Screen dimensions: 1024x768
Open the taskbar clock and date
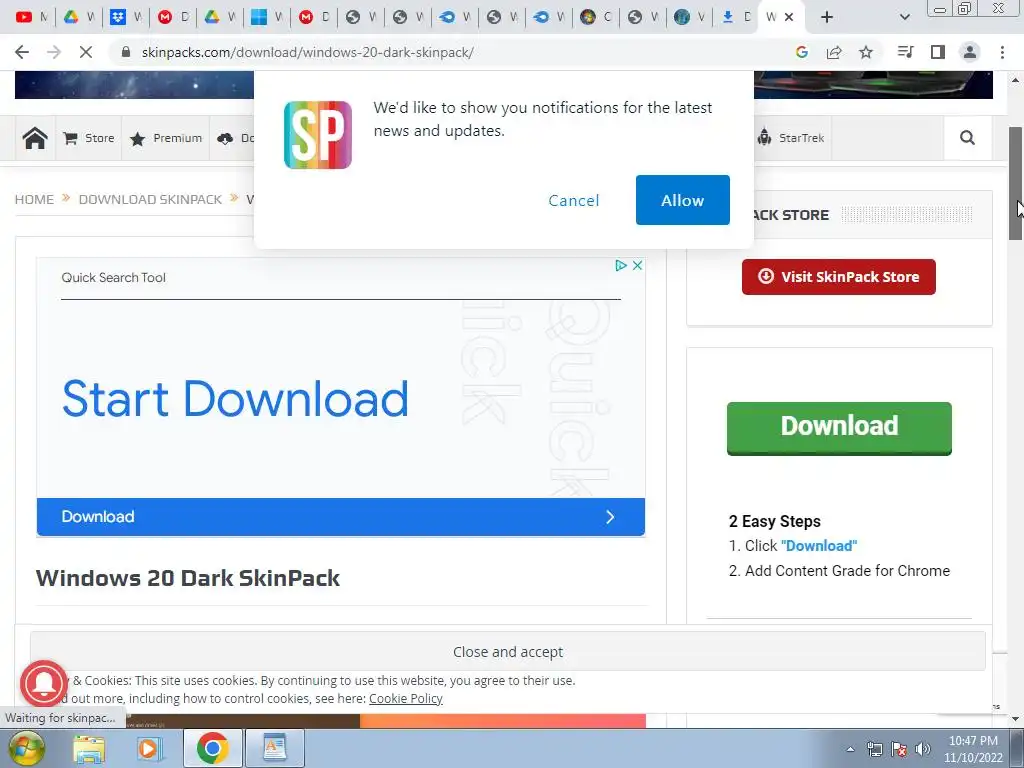tap(973, 749)
